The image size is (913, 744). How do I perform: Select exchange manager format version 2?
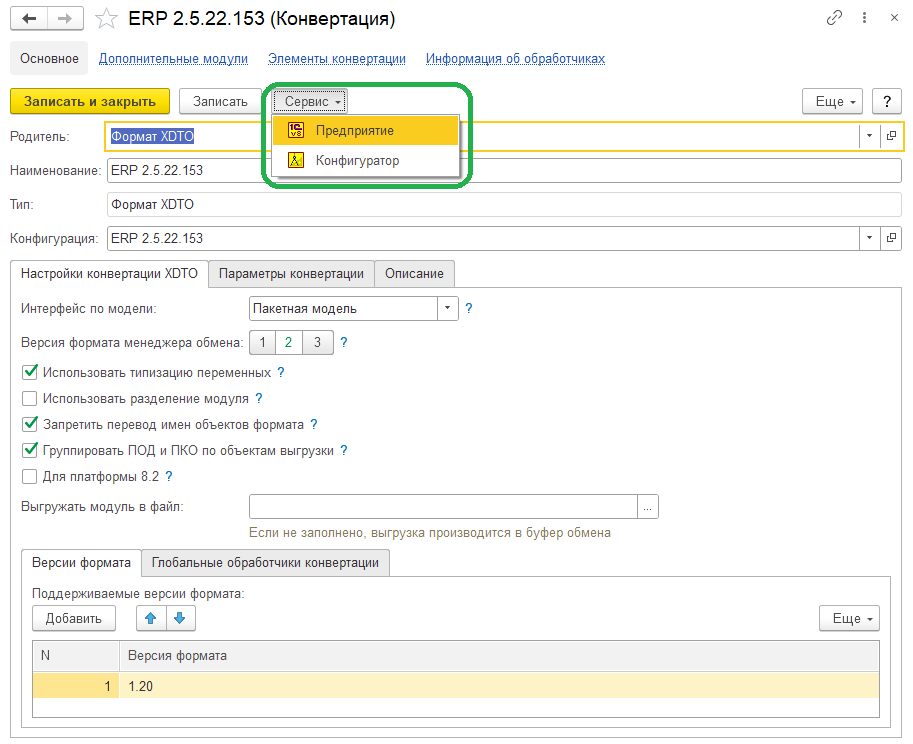pos(288,342)
